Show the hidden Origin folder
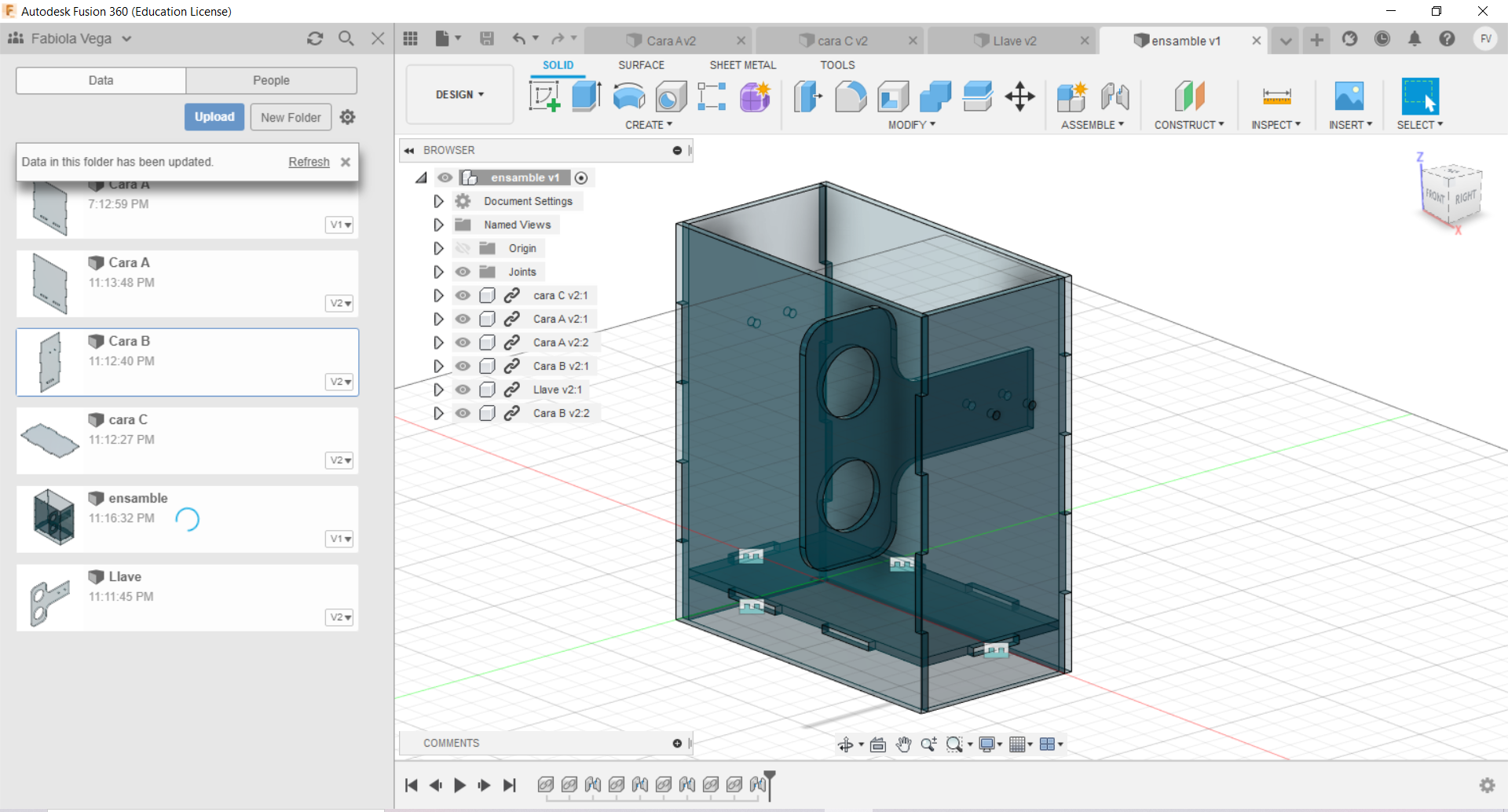Image resolution: width=1508 pixels, height=812 pixels. [463, 248]
